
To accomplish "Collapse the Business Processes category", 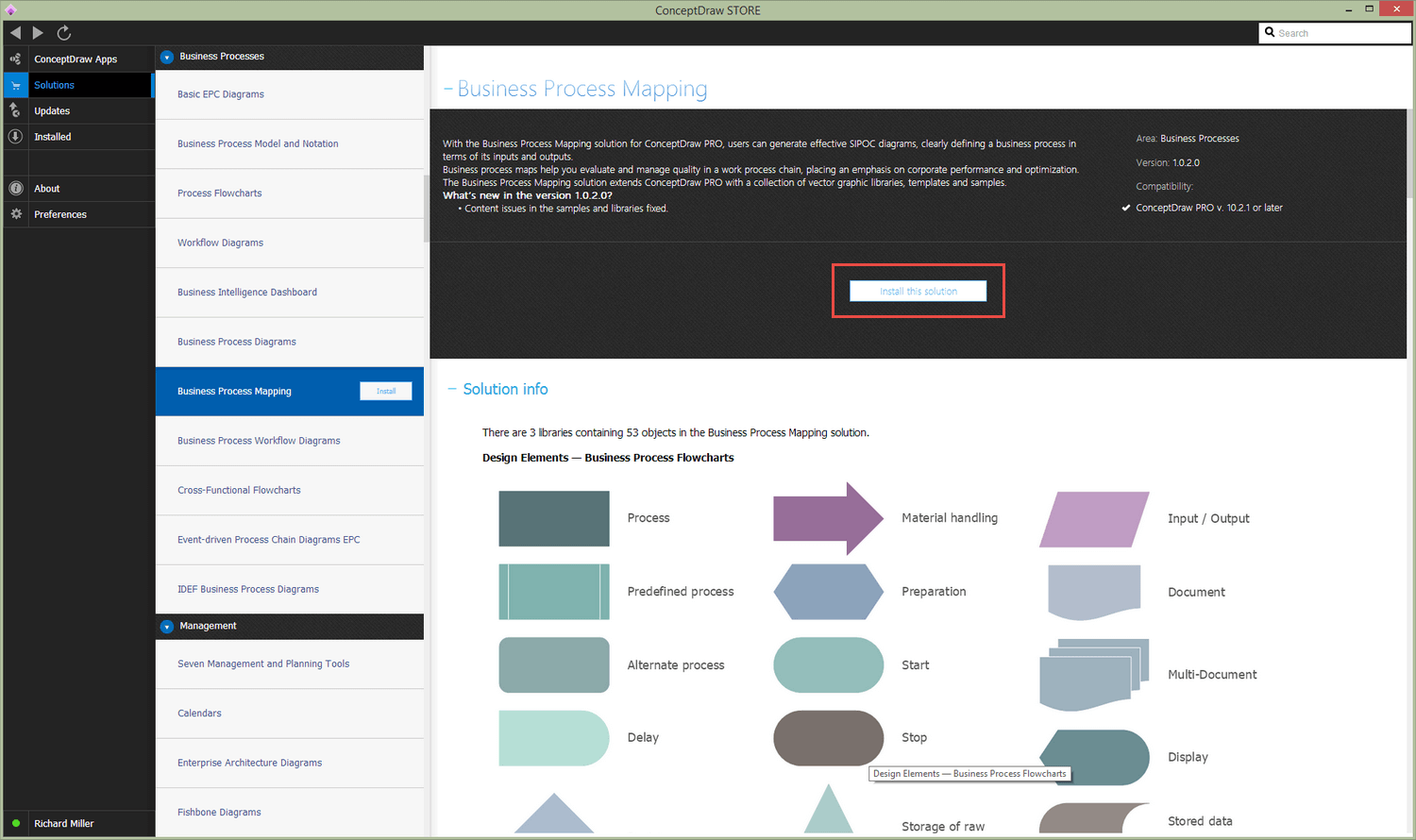I will click(167, 57).
